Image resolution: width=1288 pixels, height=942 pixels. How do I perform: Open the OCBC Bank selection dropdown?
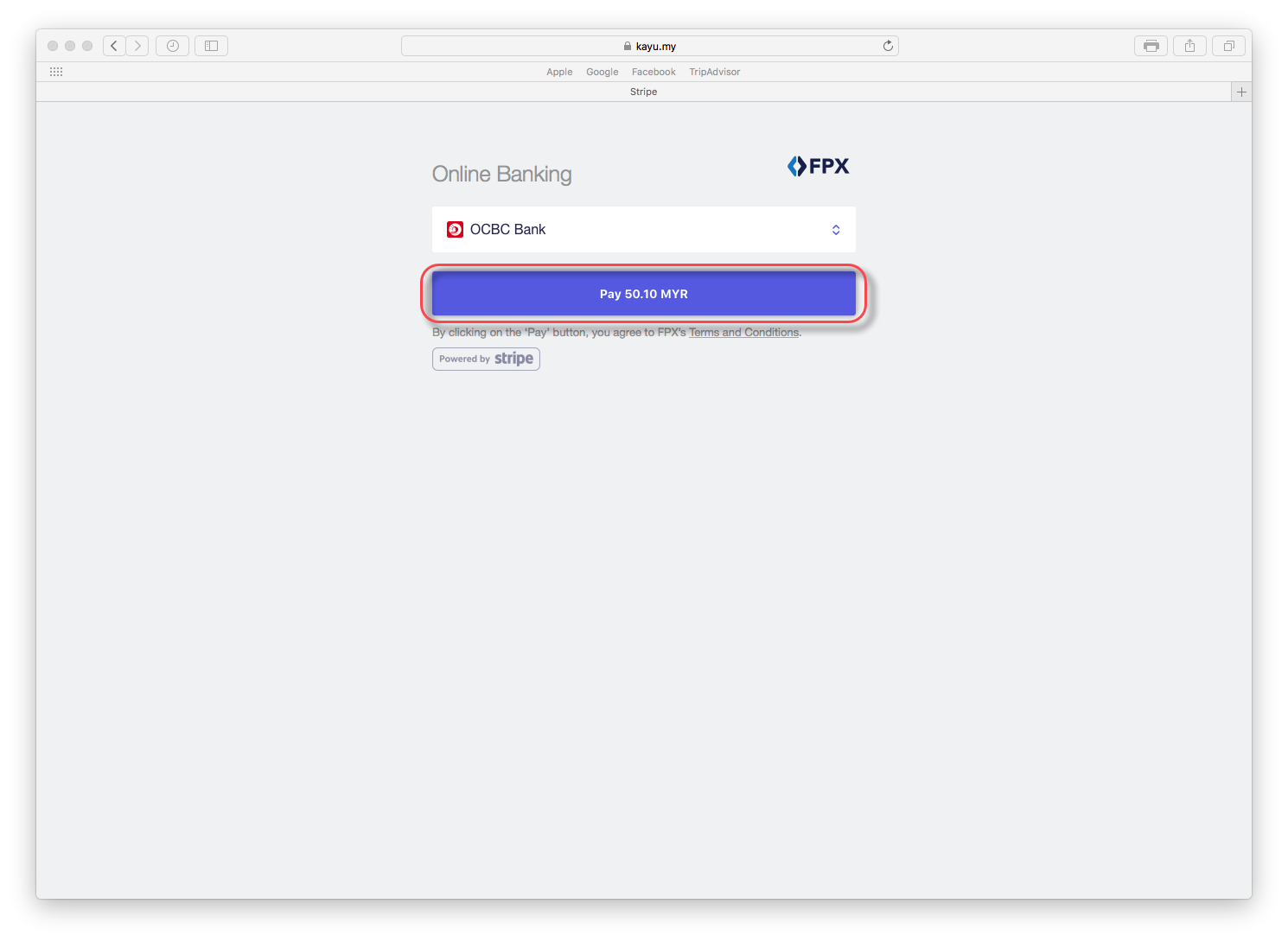[644, 229]
